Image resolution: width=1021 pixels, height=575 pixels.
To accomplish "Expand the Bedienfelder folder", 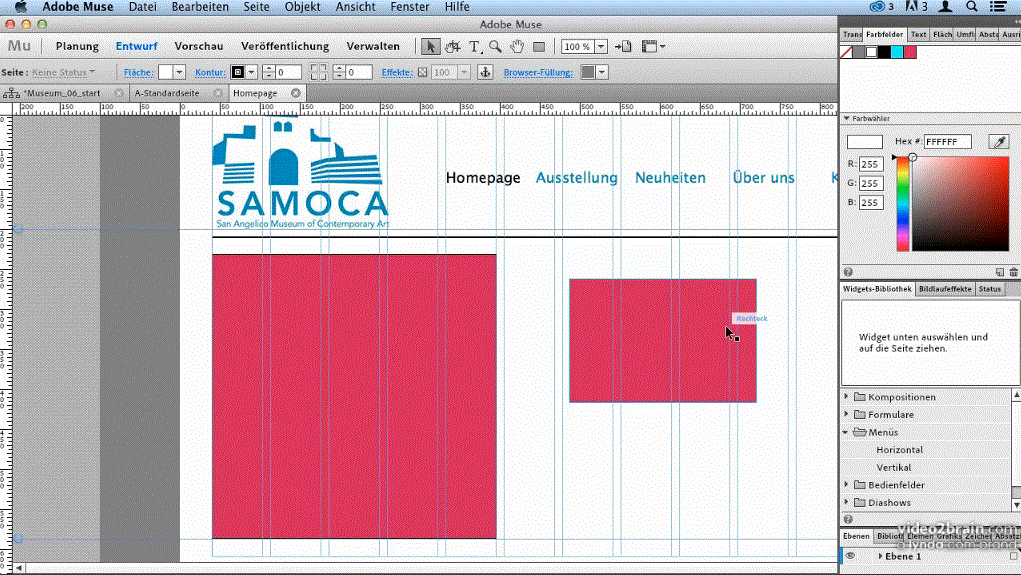I will [846, 484].
